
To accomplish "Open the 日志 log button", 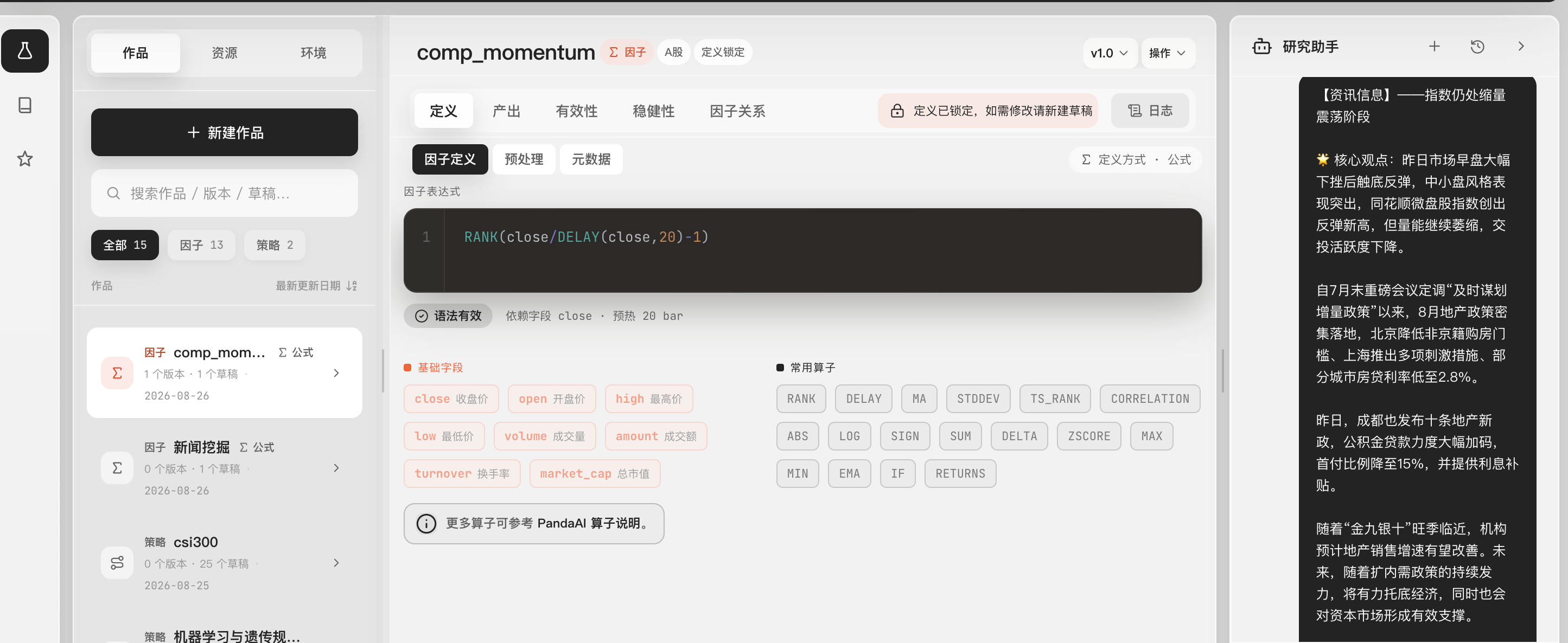I will click(1150, 111).
